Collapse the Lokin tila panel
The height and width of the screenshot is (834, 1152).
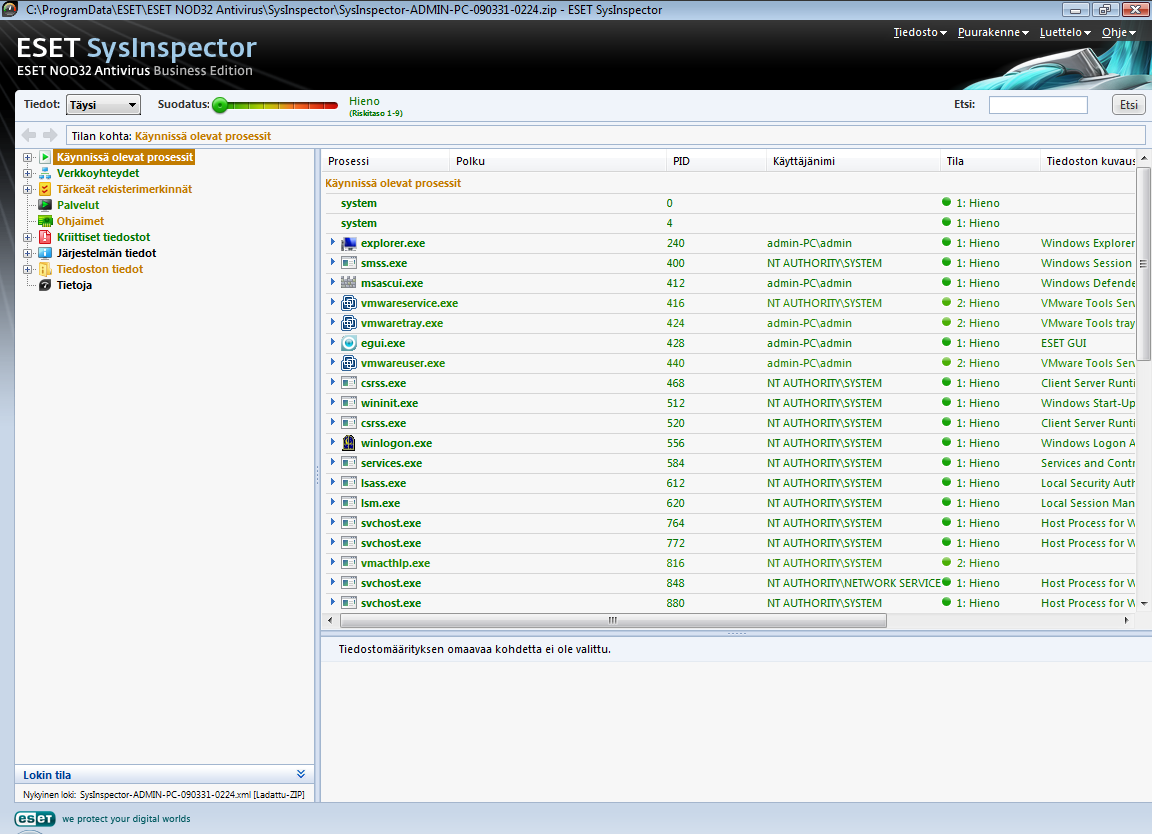[x=300, y=774]
